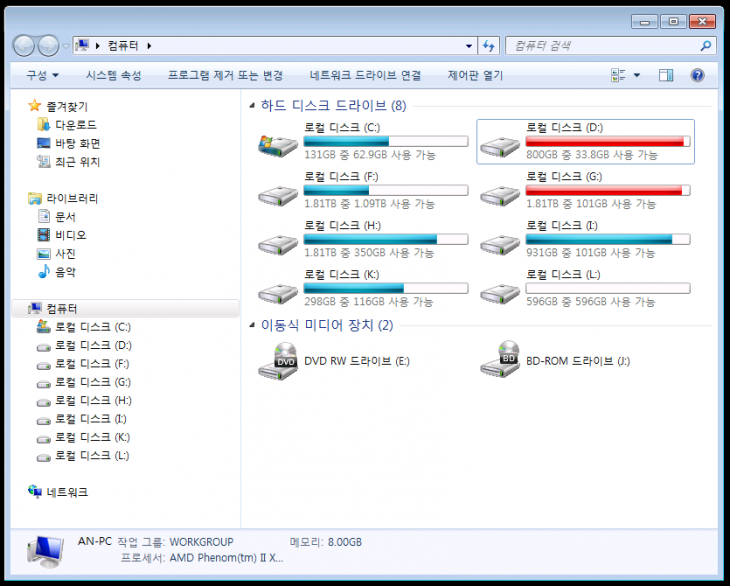The height and width of the screenshot is (586, 730).
Task: Refresh the address bar location
Action: point(488,46)
